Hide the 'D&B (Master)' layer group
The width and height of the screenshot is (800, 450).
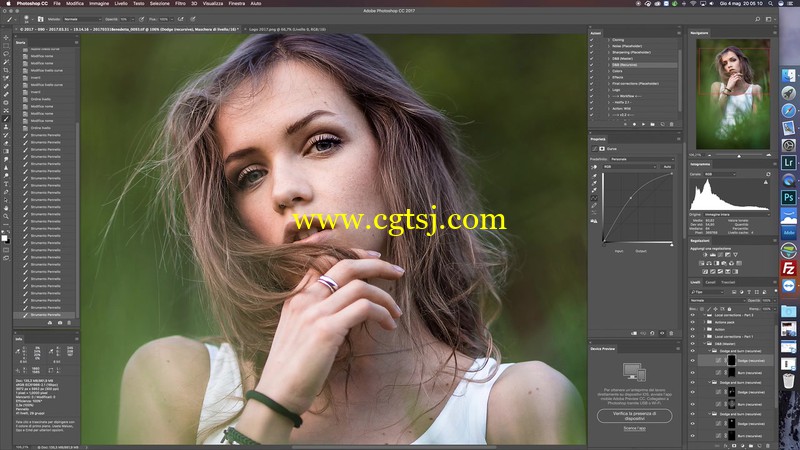click(x=692, y=344)
